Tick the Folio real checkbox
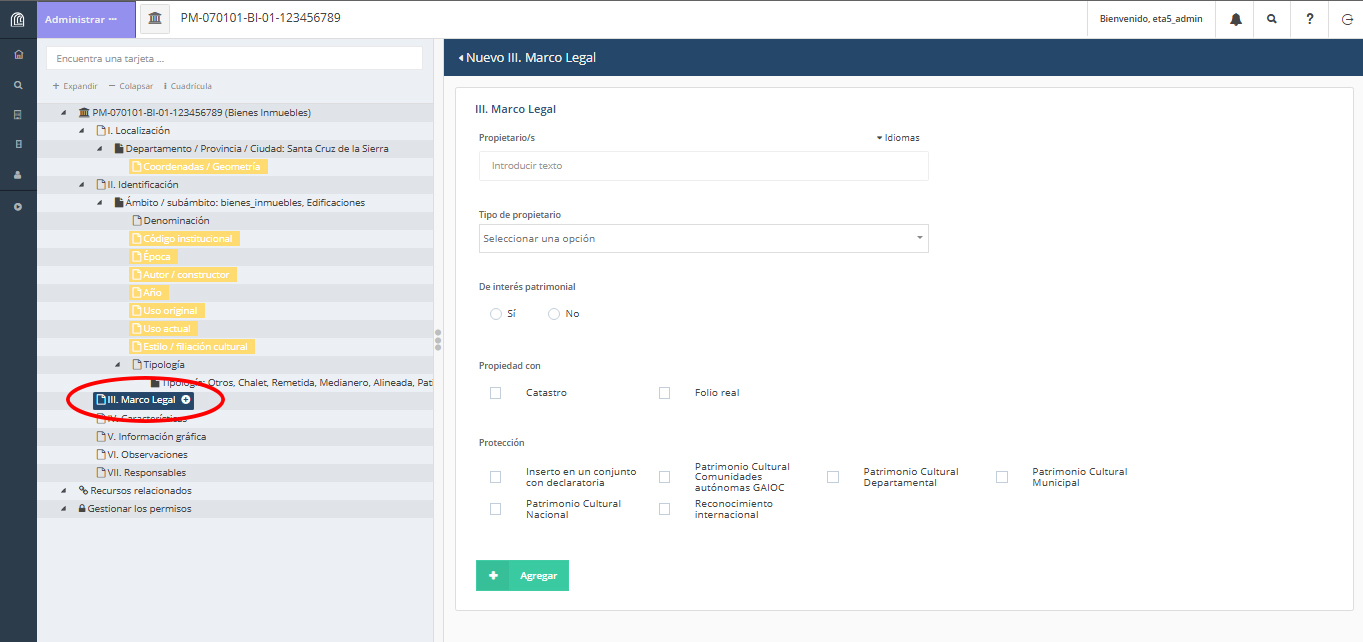This screenshot has height=642, width=1363. point(665,393)
